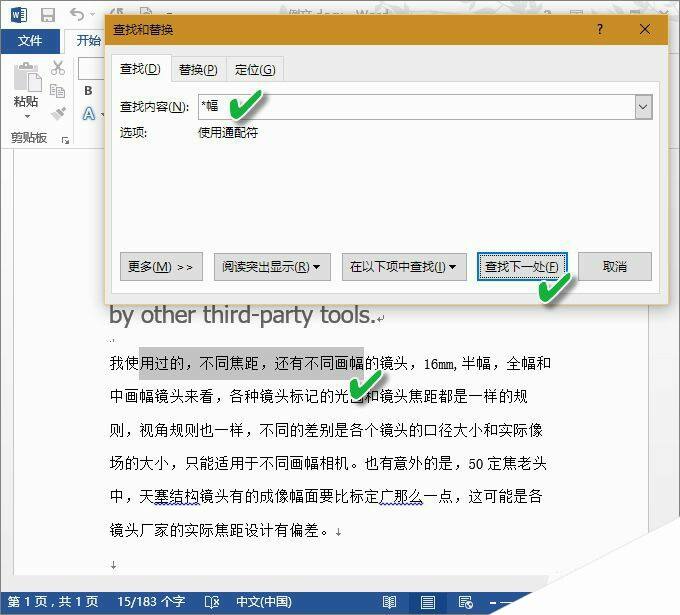Toggle bold formatting B button
The width and height of the screenshot is (680, 615).
coord(88,91)
